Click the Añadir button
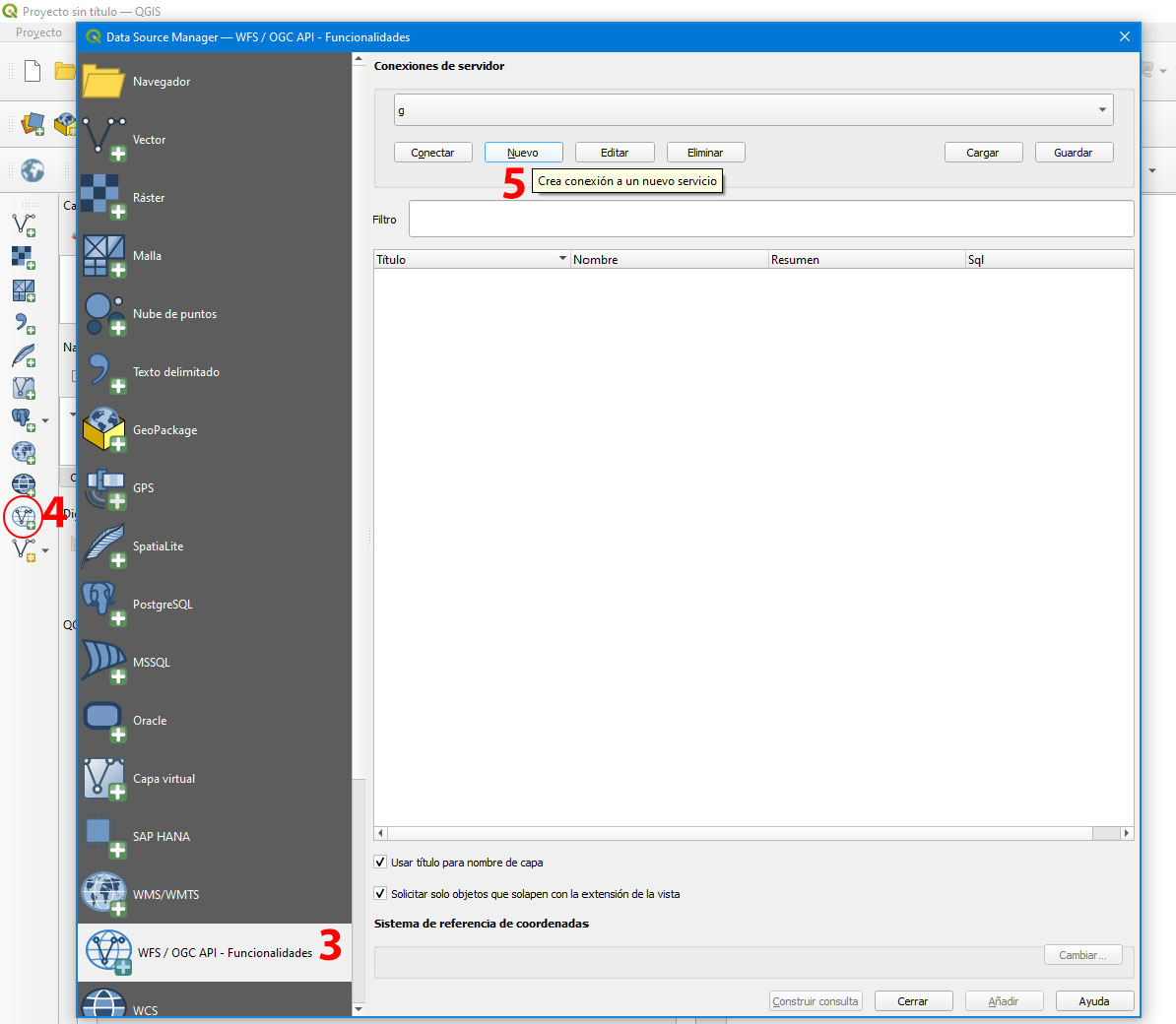 point(1004,1000)
